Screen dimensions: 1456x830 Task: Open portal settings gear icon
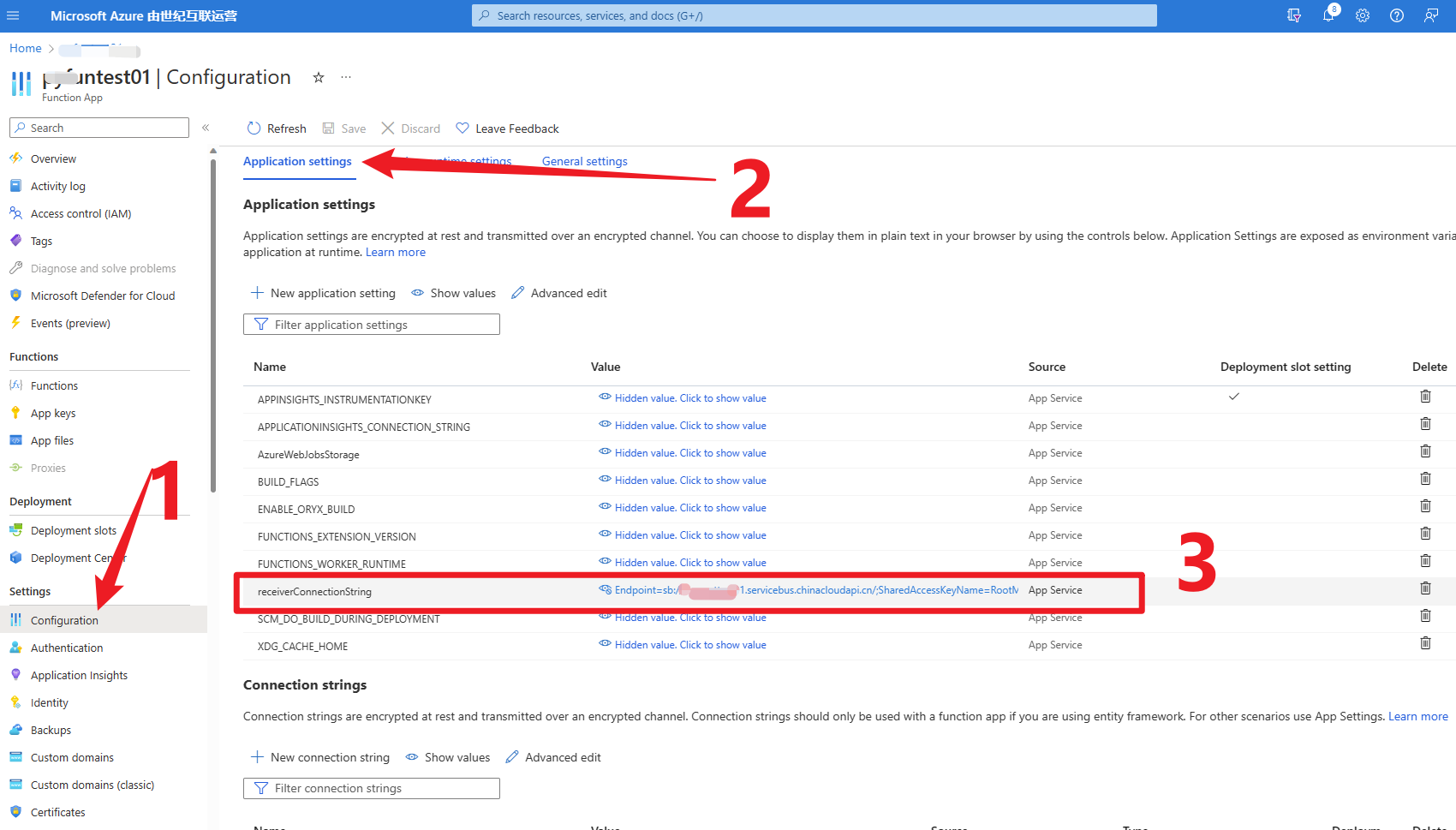1363,15
